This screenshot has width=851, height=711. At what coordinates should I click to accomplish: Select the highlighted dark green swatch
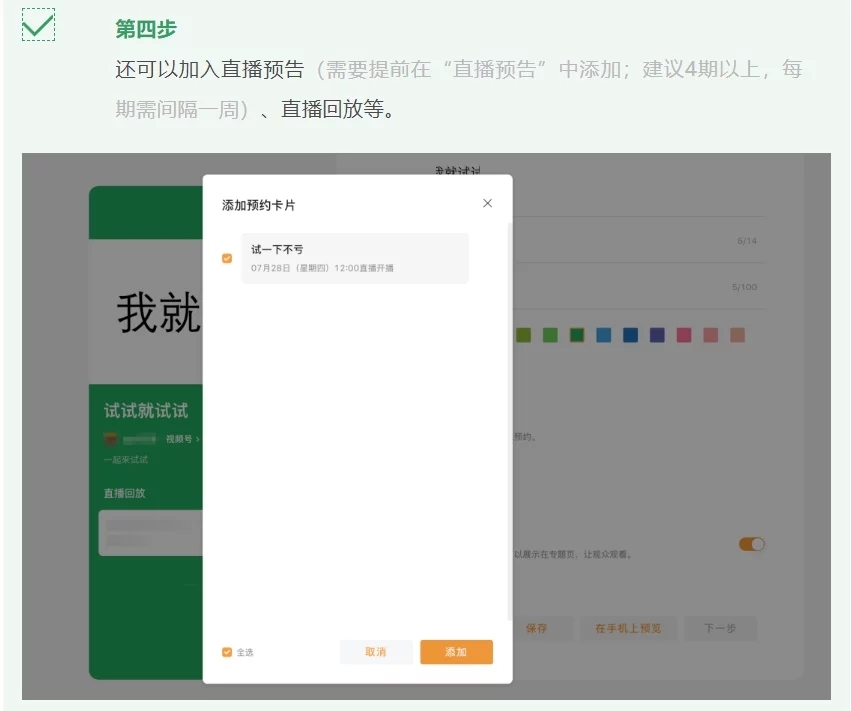coord(577,335)
